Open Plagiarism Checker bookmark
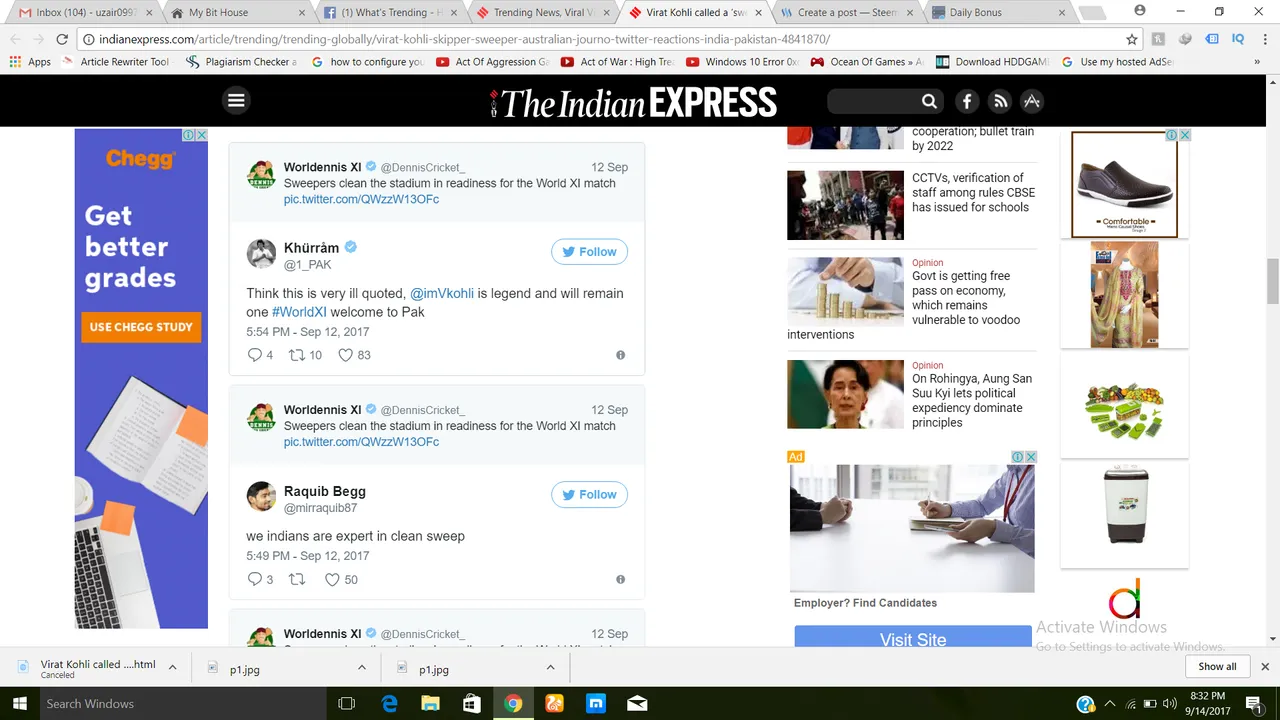Screen dimensions: 1280x720 tap(240, 62)
